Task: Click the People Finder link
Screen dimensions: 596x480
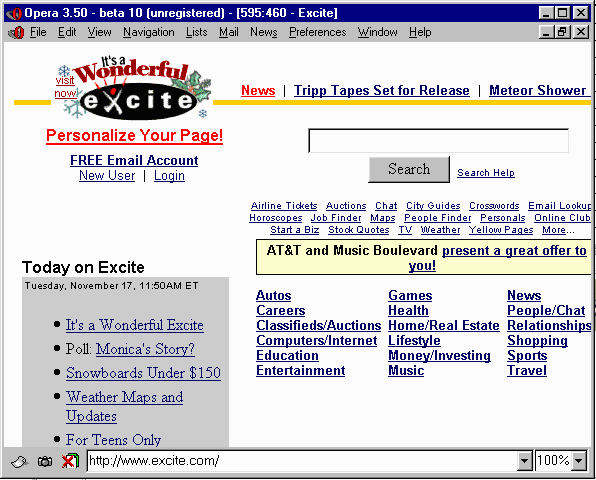Action: (437, 218)
